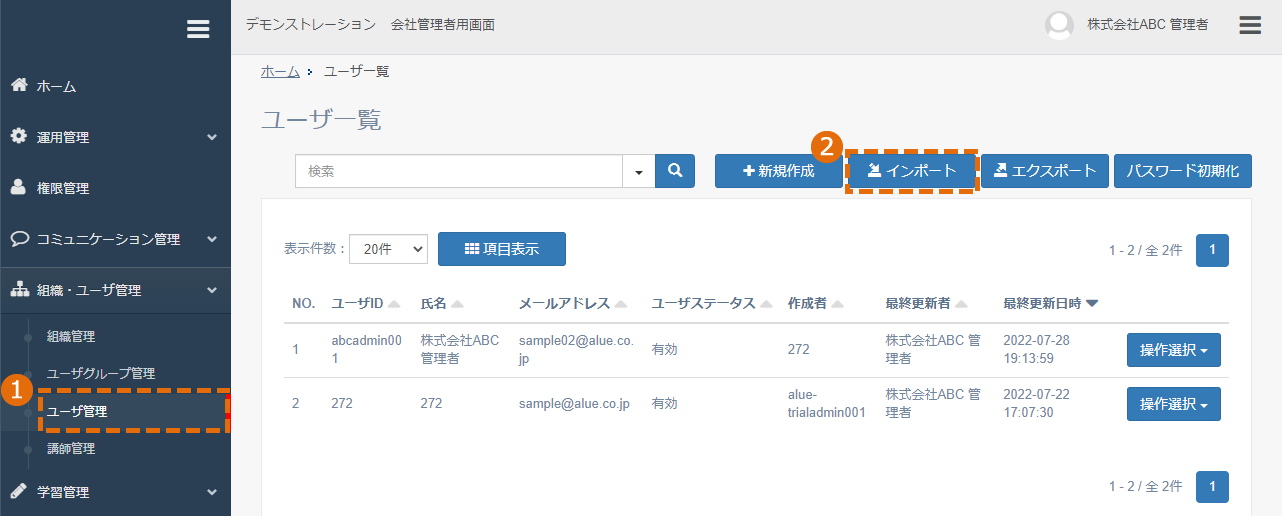Sort by メールアドレス column arrow
Image resolution: width=1282 pixels, height=516 pixels.
(621, 304)
